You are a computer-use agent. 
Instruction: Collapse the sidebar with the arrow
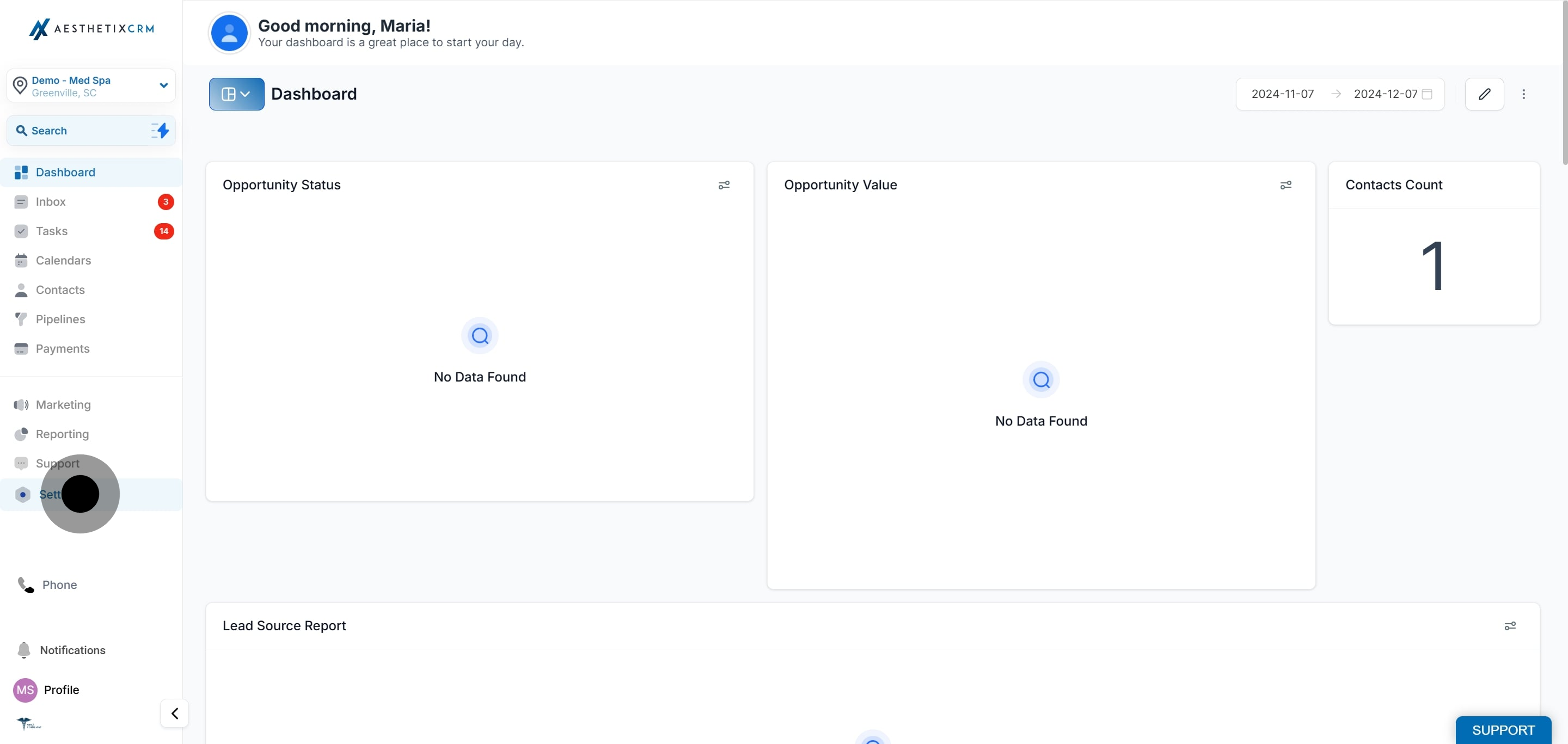tap(175, 713)
